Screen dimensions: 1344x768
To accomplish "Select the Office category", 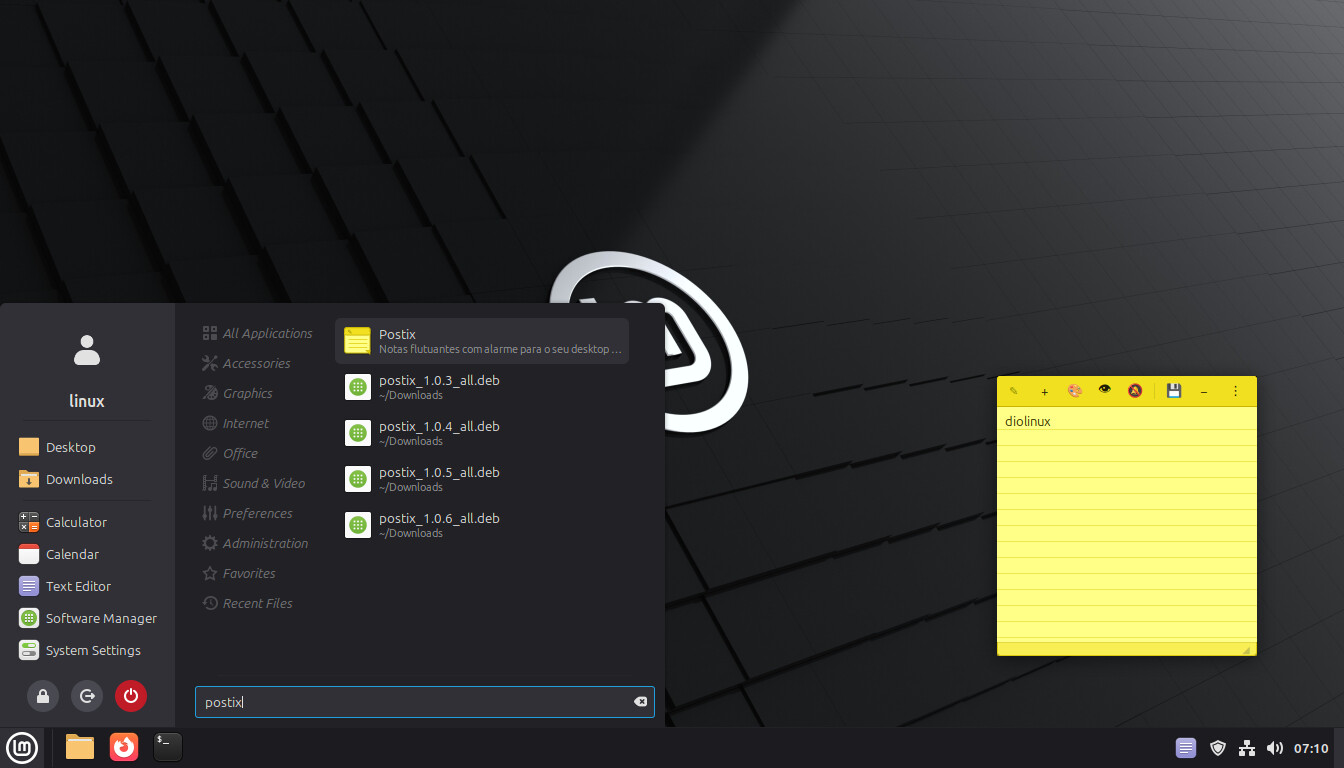I will coord(230,453).
